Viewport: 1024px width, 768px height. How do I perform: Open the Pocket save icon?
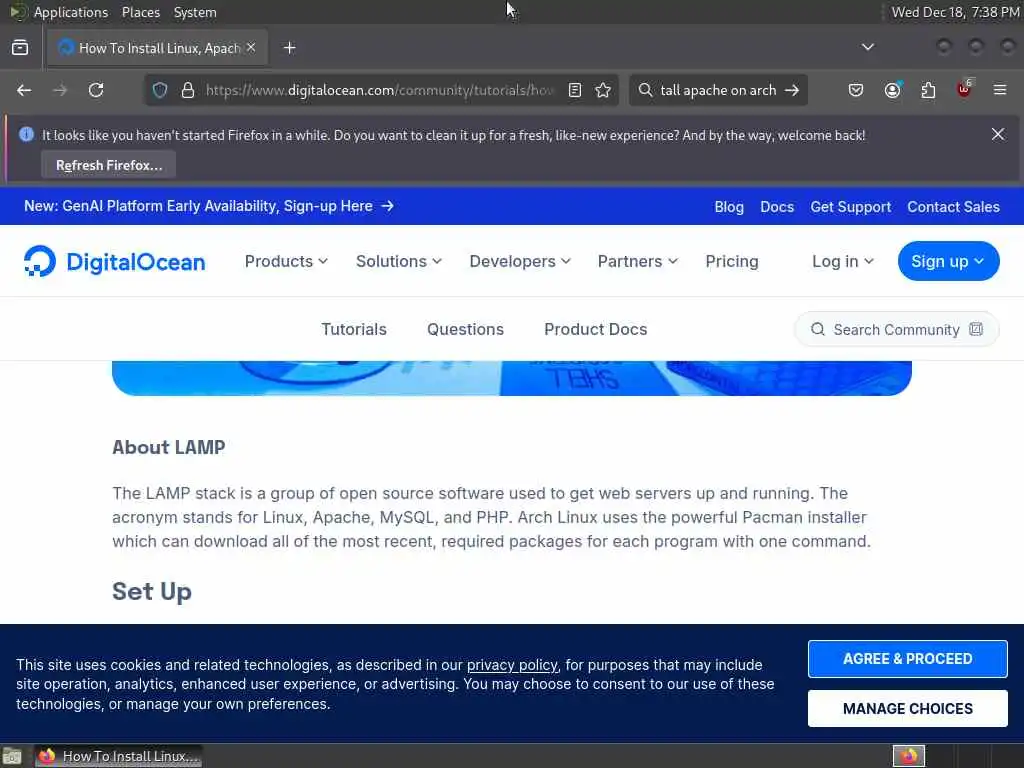(856, 90)
